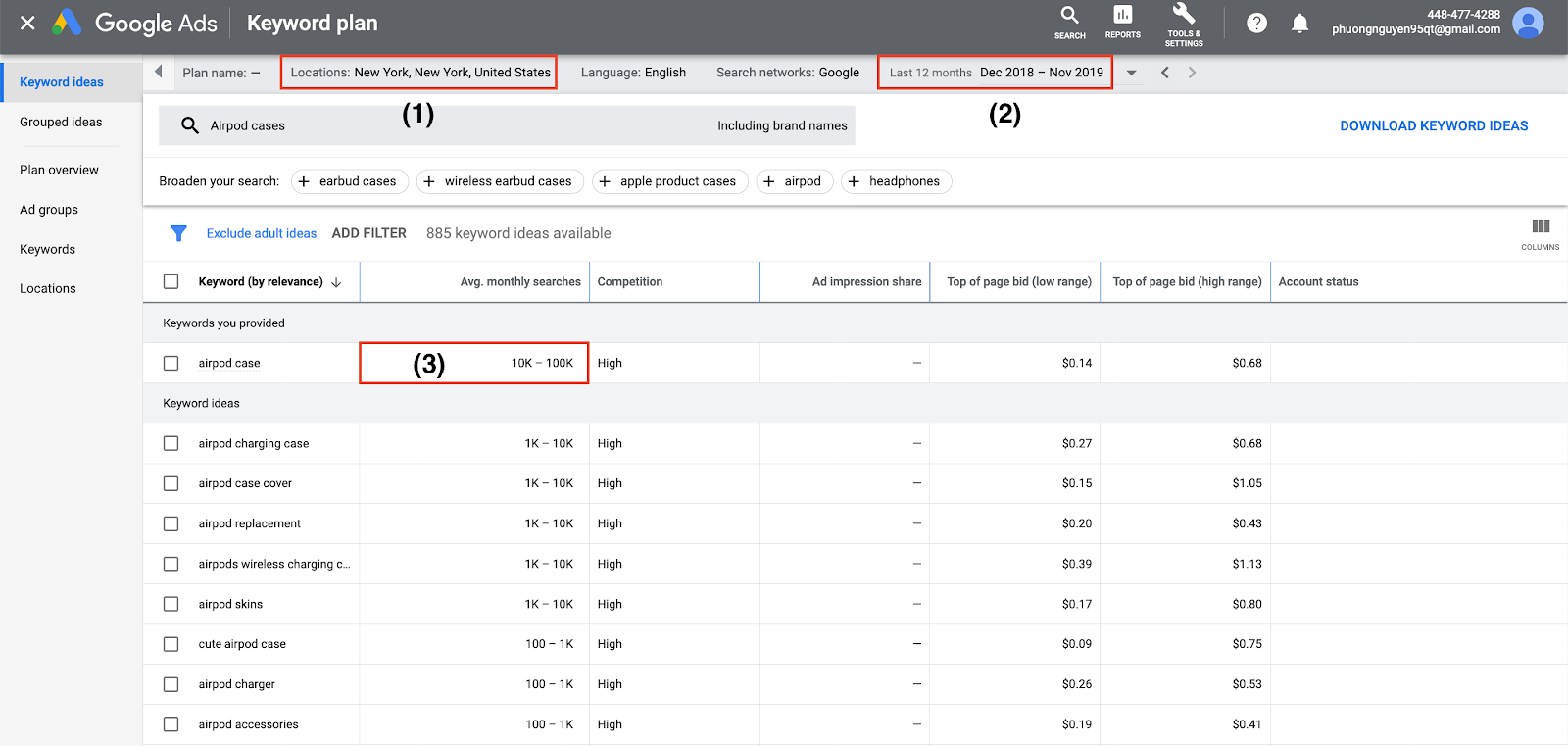The image size is (1568, 746).
Task: Go to the next date period arrow
Action: 1192,73
